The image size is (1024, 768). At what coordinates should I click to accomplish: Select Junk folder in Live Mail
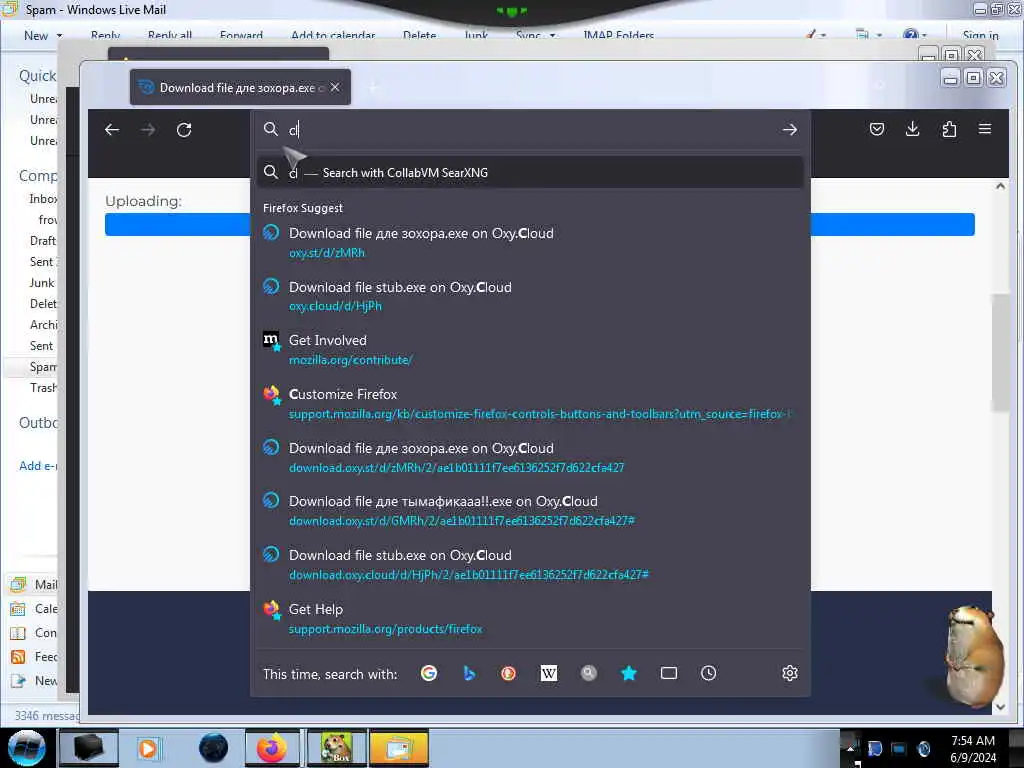[x=42, y=283]
